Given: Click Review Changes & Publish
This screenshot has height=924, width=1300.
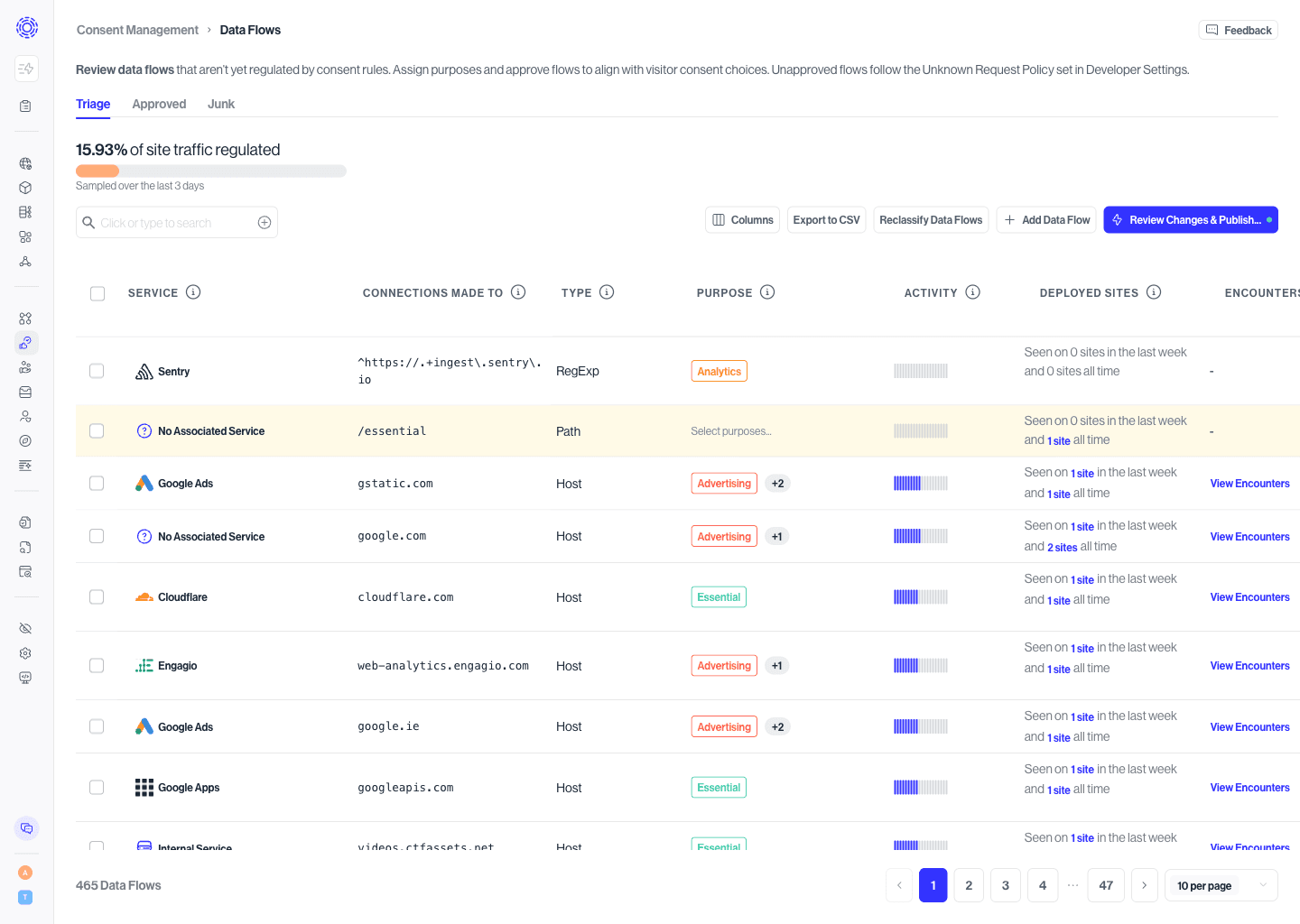Looking at the screenshot, I should (1191, 220).
